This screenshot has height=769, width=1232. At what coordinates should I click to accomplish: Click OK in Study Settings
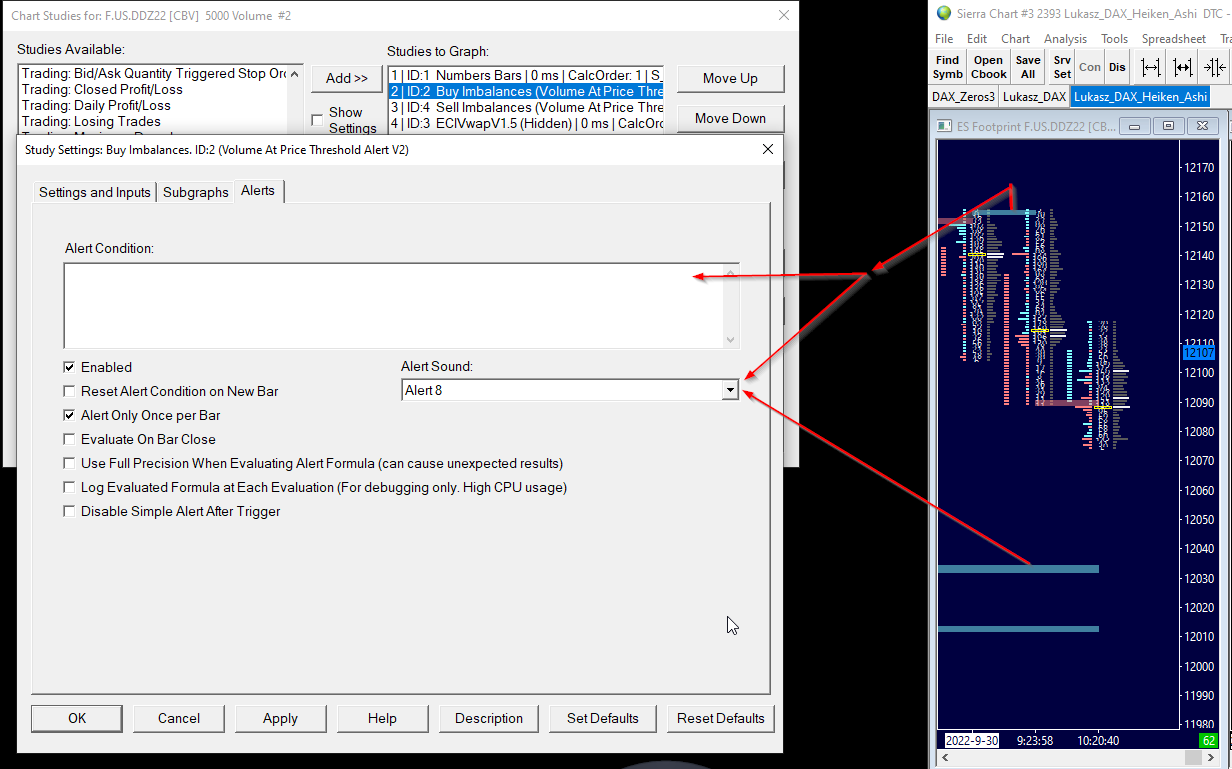[77, 718]
